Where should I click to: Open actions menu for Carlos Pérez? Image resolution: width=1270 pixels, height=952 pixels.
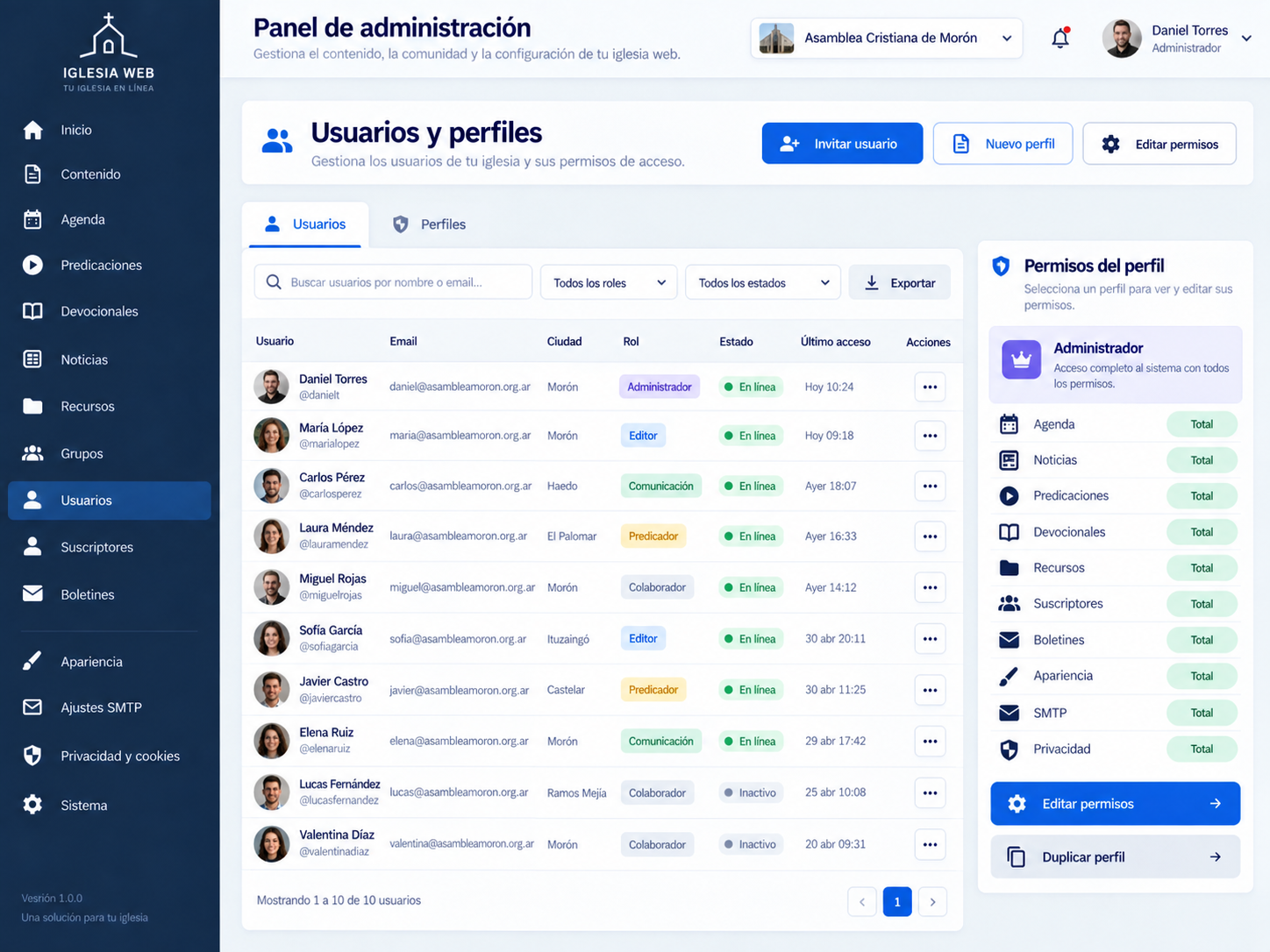[x=930, y=486]
